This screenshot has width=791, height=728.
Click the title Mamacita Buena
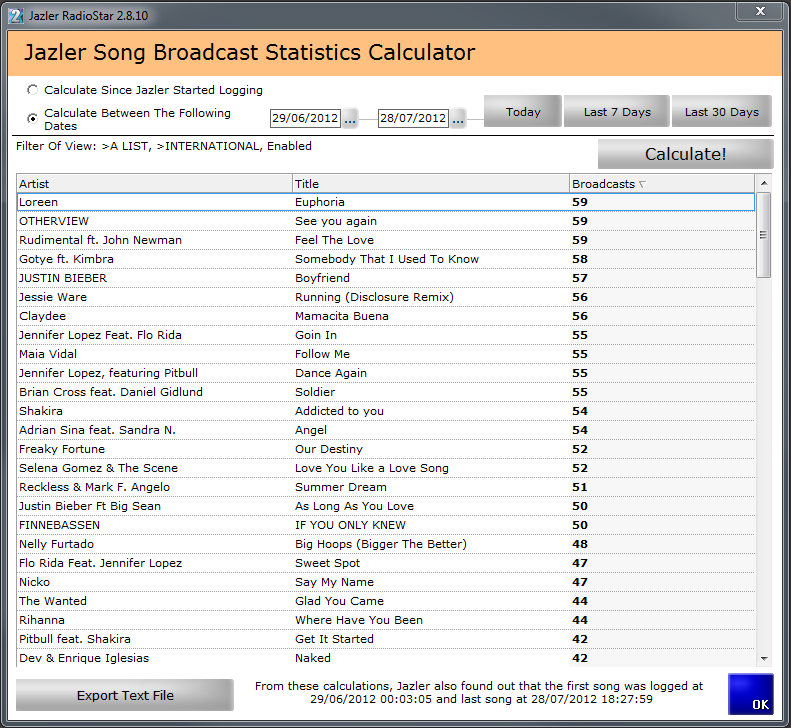[x=342, y=316]
